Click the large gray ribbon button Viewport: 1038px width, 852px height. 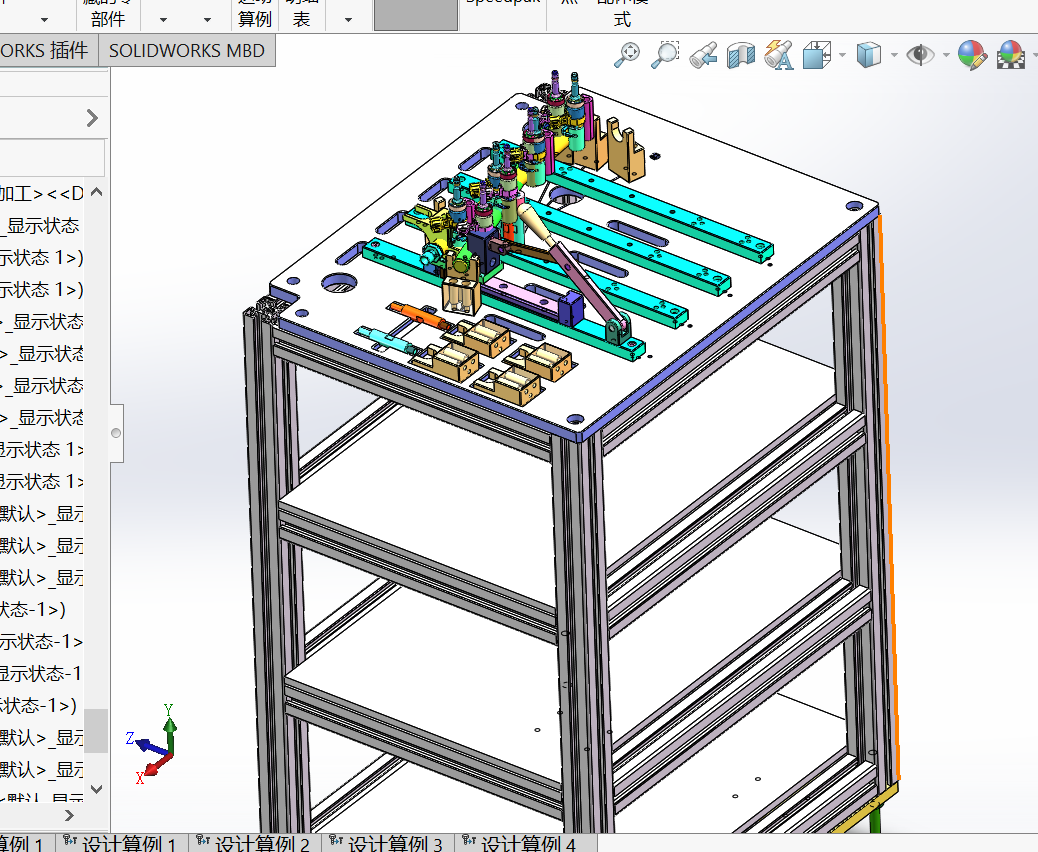(x=416, y=15)
